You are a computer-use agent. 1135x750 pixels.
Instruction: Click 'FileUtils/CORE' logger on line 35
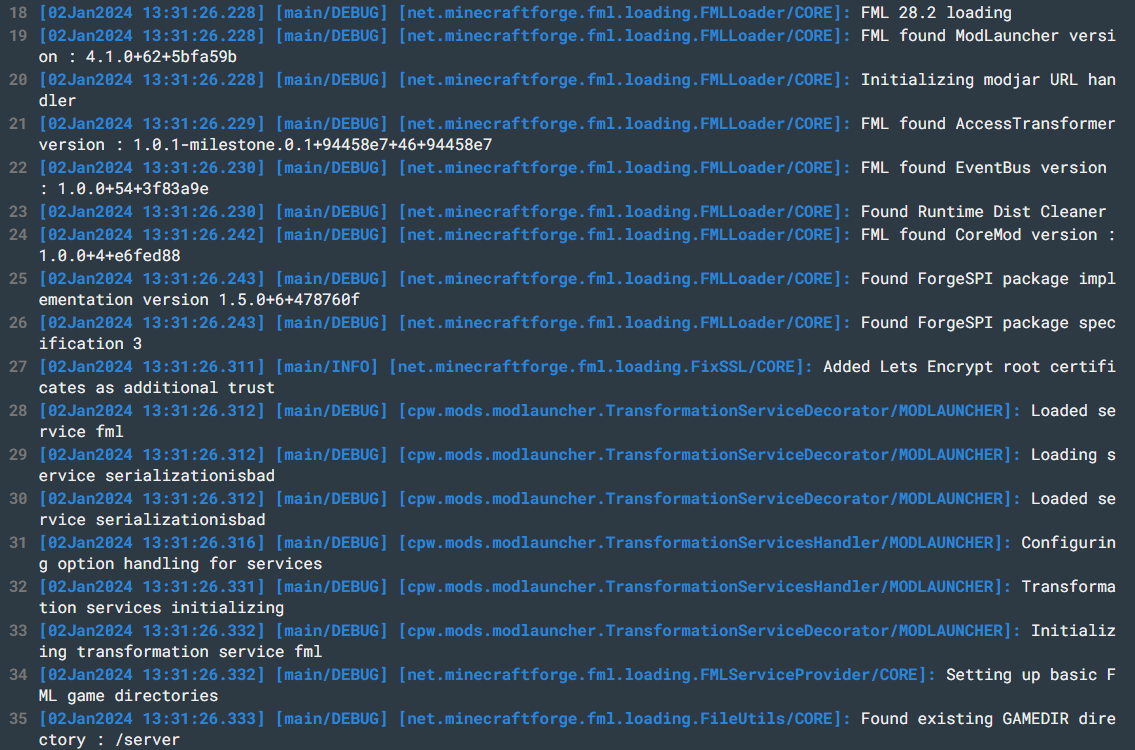coord(767,719)
